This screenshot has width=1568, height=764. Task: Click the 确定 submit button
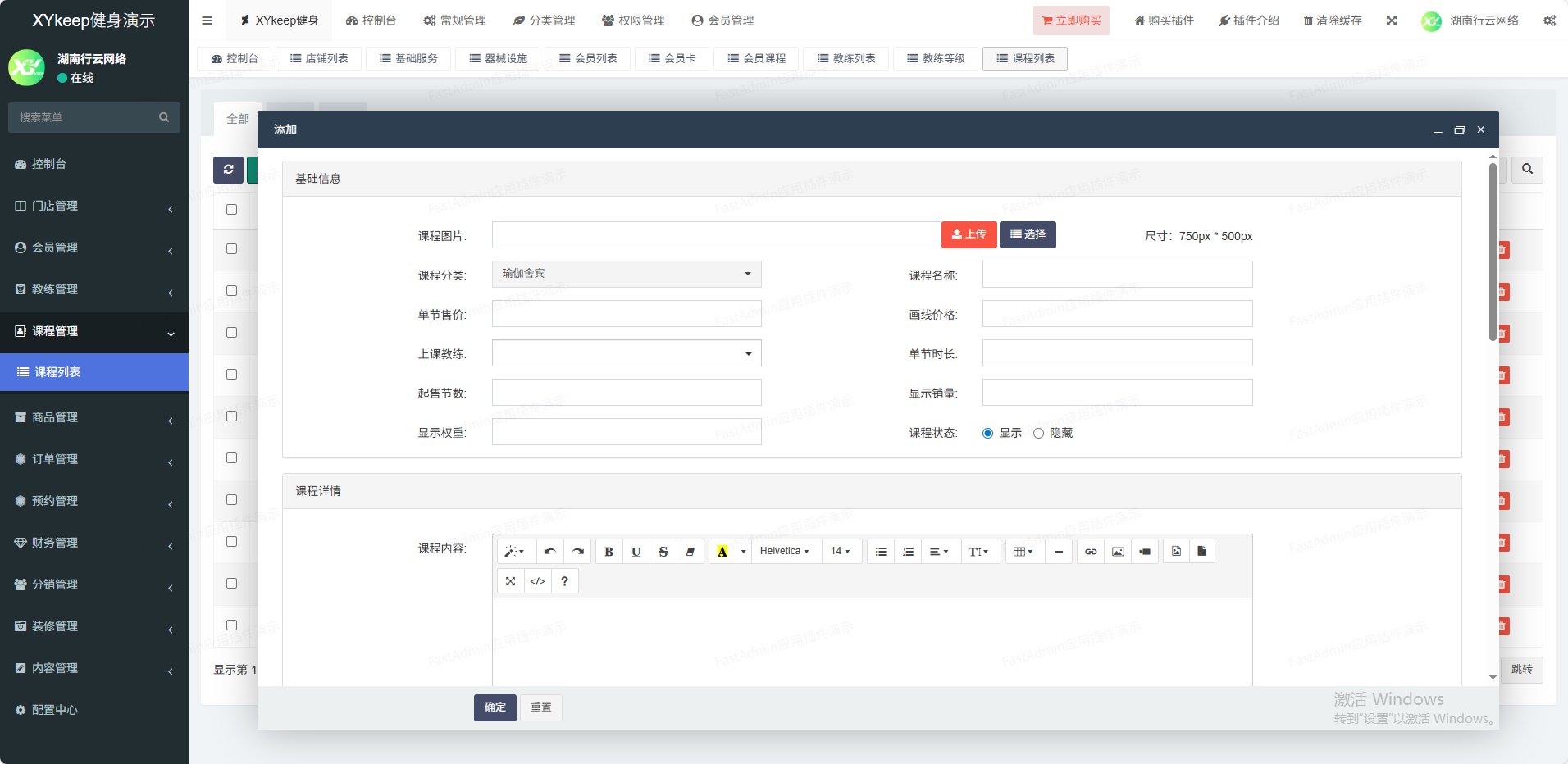[x=495, y=707]
